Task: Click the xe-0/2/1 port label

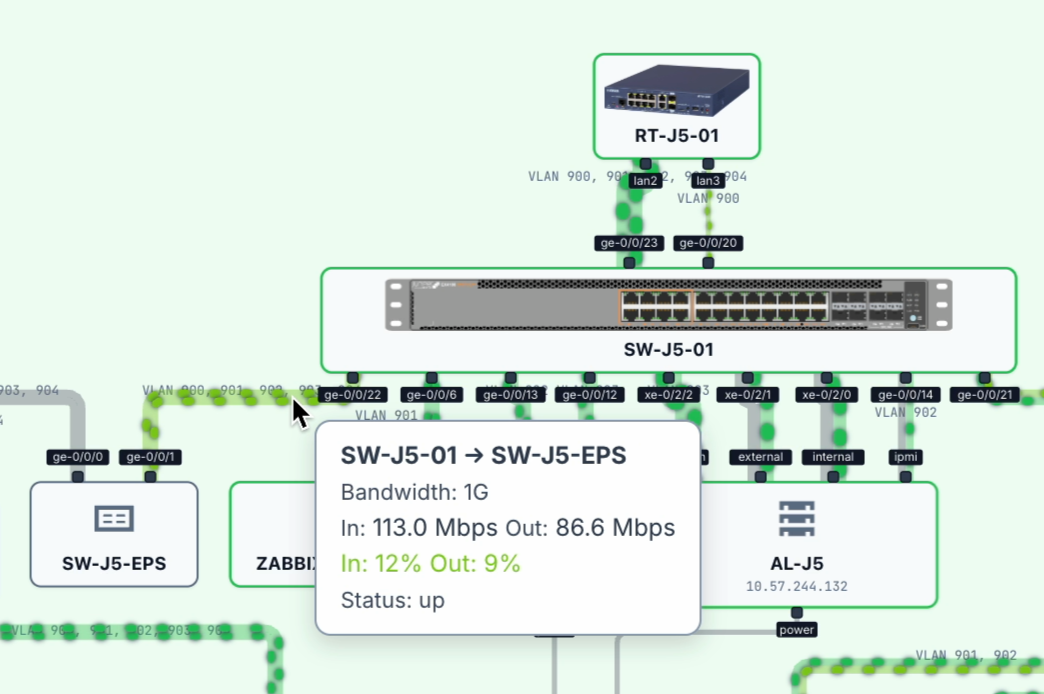Action: pyautogui.click(x=747, y=395)
